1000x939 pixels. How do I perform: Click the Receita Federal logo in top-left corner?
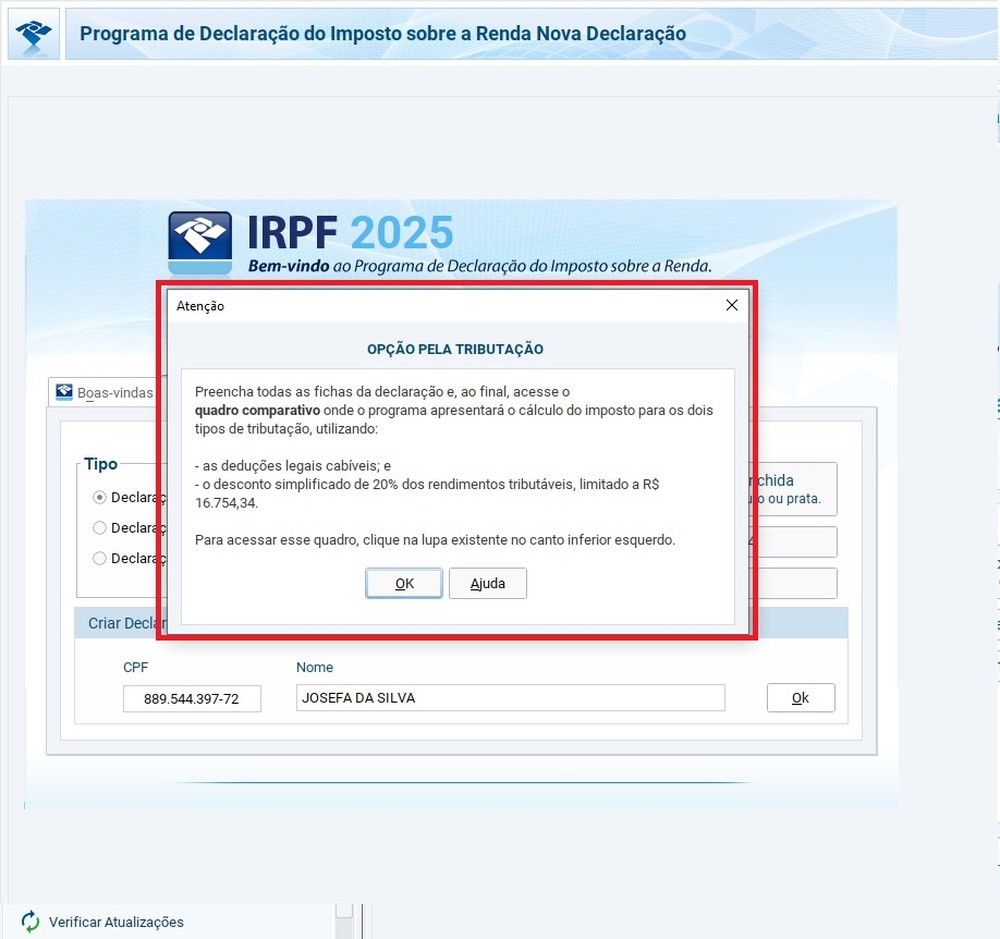pyautogui.click(x=32, y=31)
